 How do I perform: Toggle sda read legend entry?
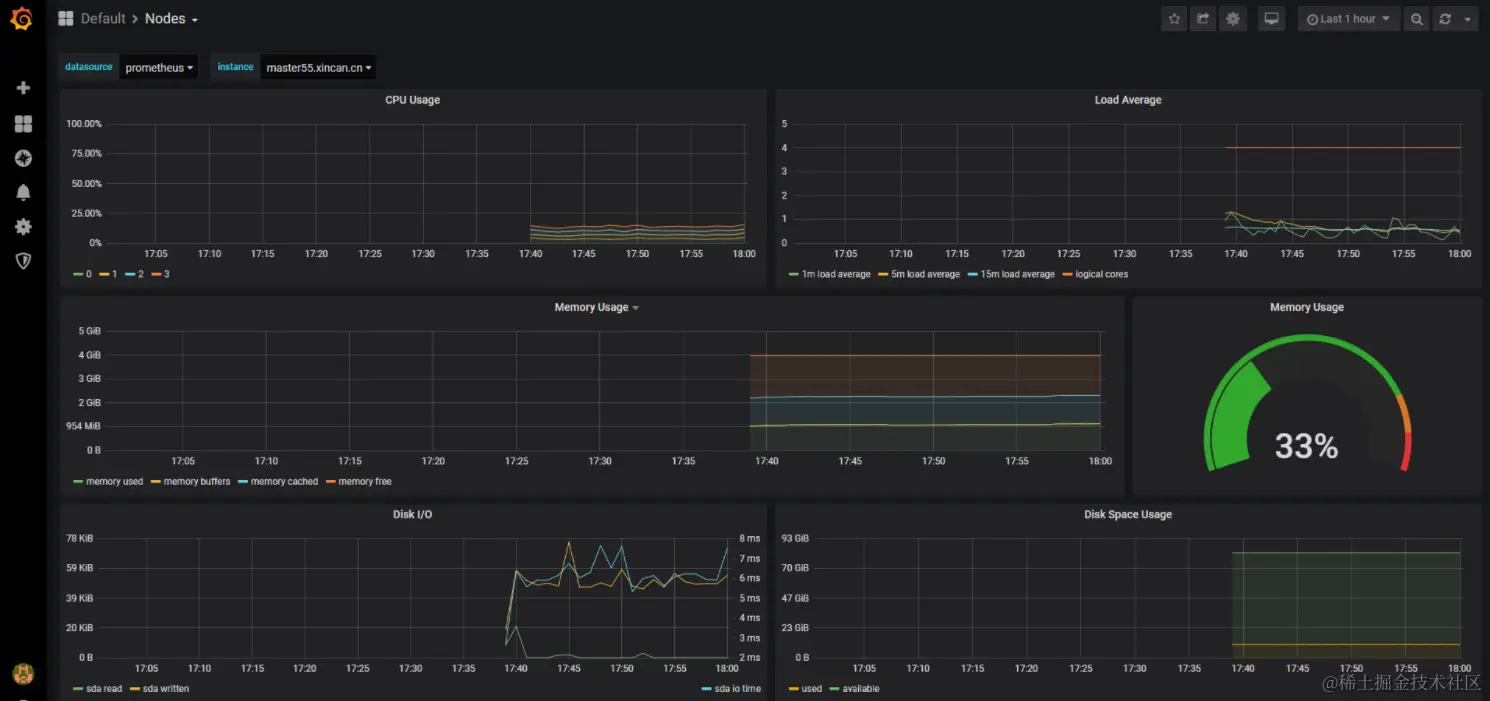point(103,688)
